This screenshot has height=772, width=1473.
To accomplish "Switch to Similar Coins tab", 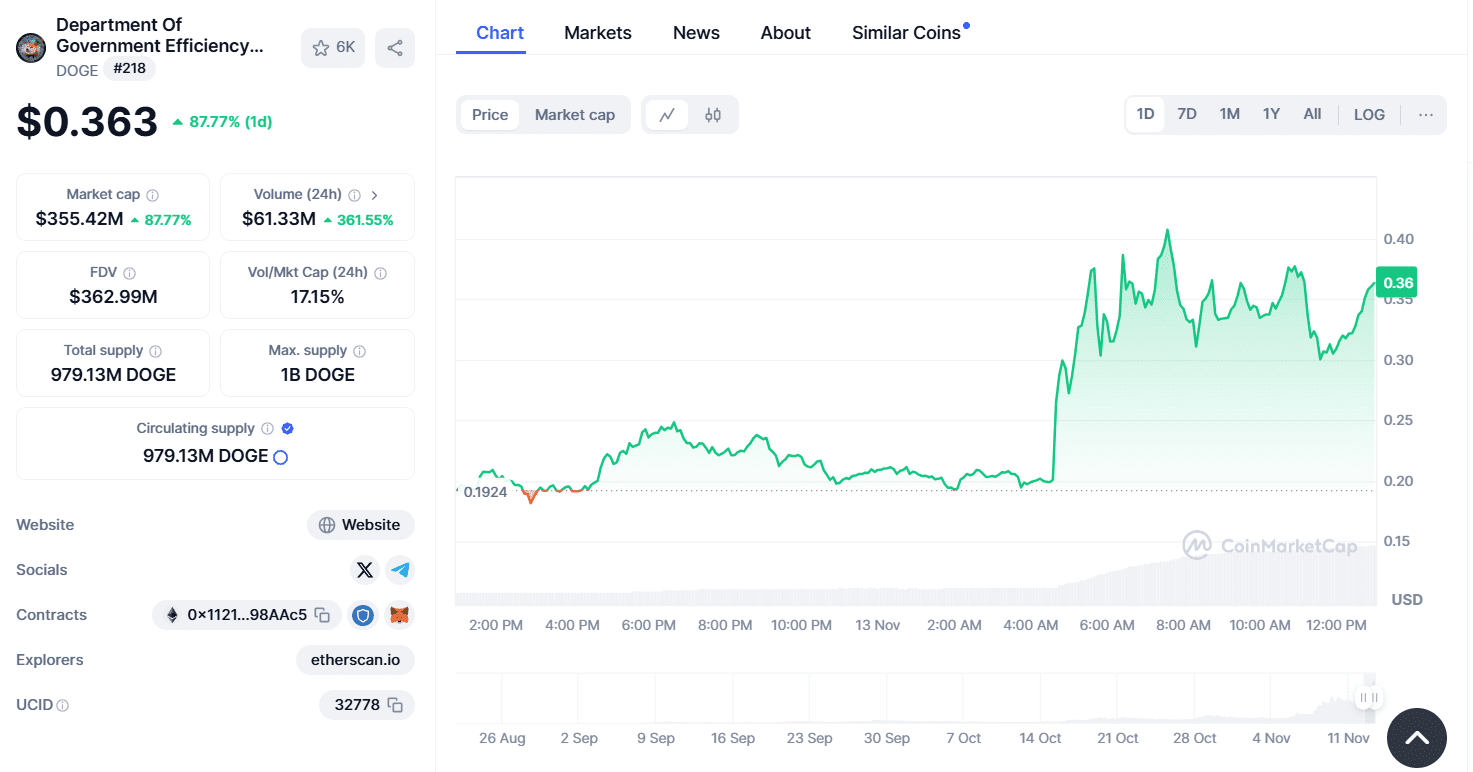I will (x=906, y=33).
